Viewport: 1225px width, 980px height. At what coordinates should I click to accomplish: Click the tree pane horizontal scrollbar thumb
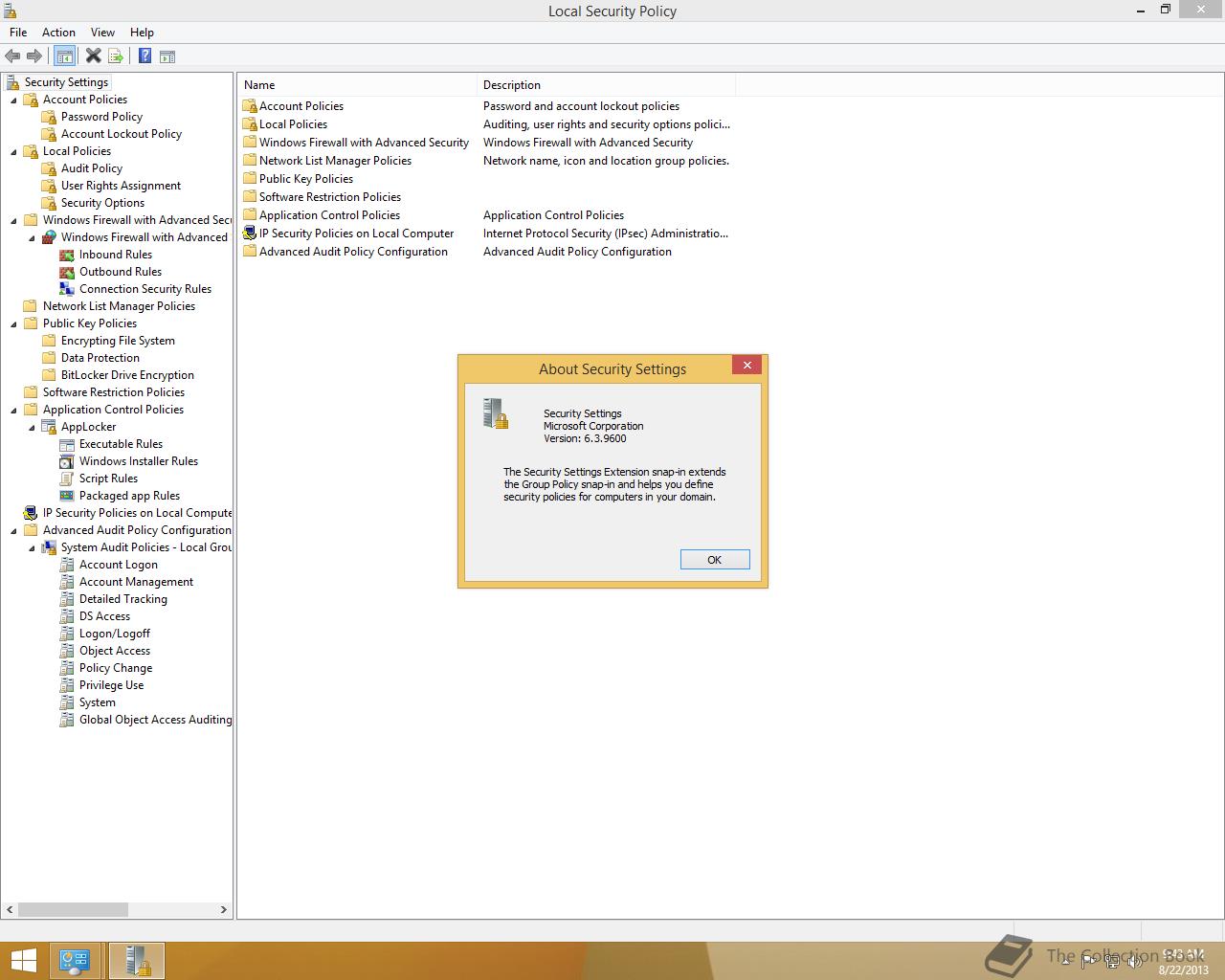click(x=73, y=909)
